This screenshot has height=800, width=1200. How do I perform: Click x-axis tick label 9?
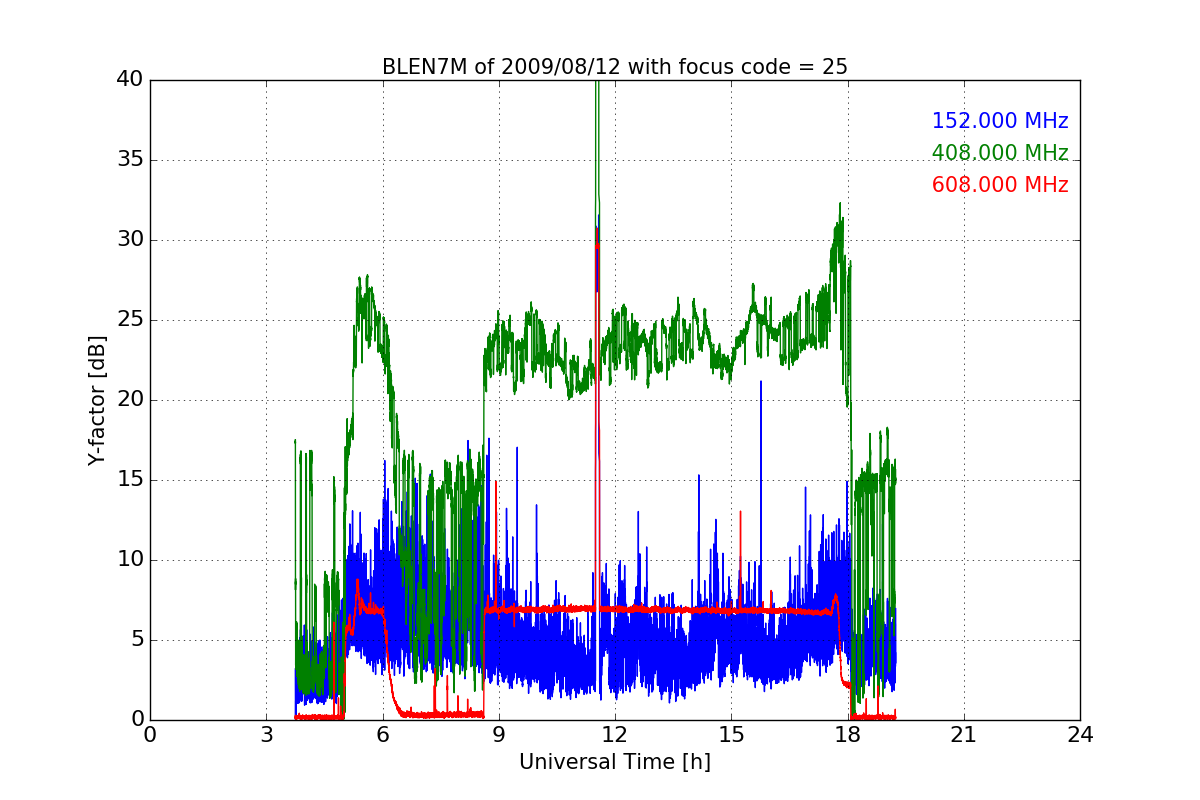(x=499, y=734)
